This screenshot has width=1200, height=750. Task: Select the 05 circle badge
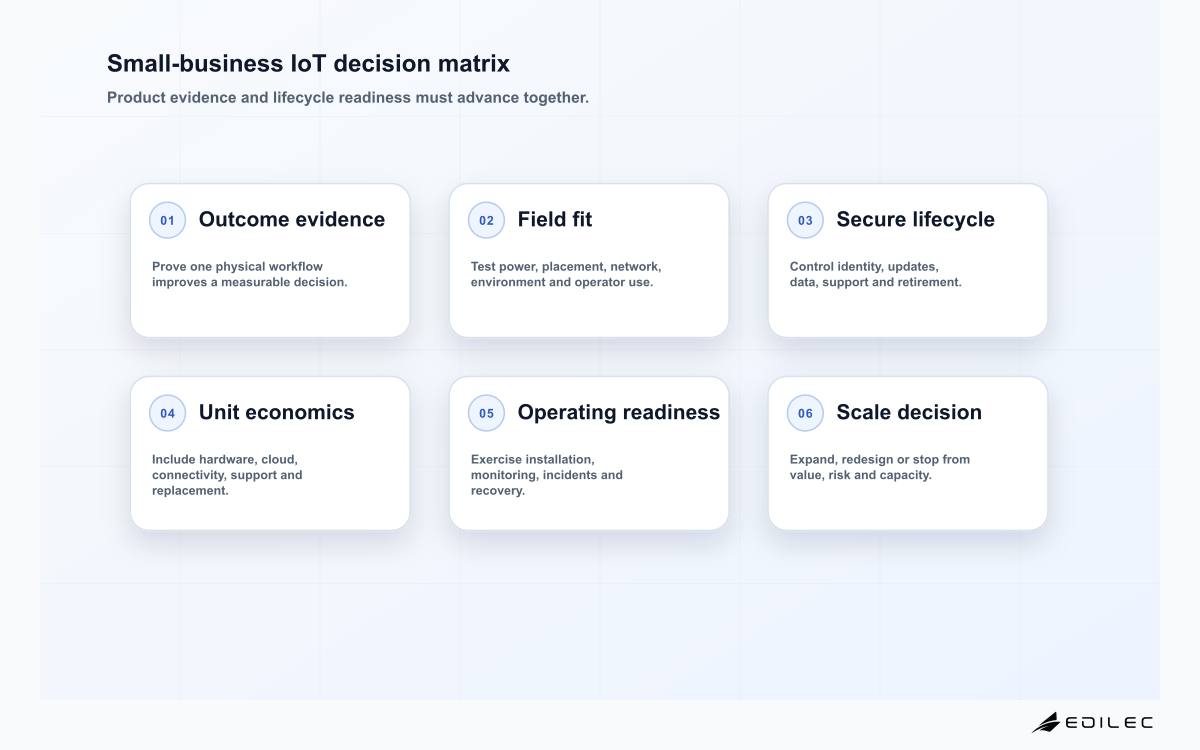[x=486, y=413]
